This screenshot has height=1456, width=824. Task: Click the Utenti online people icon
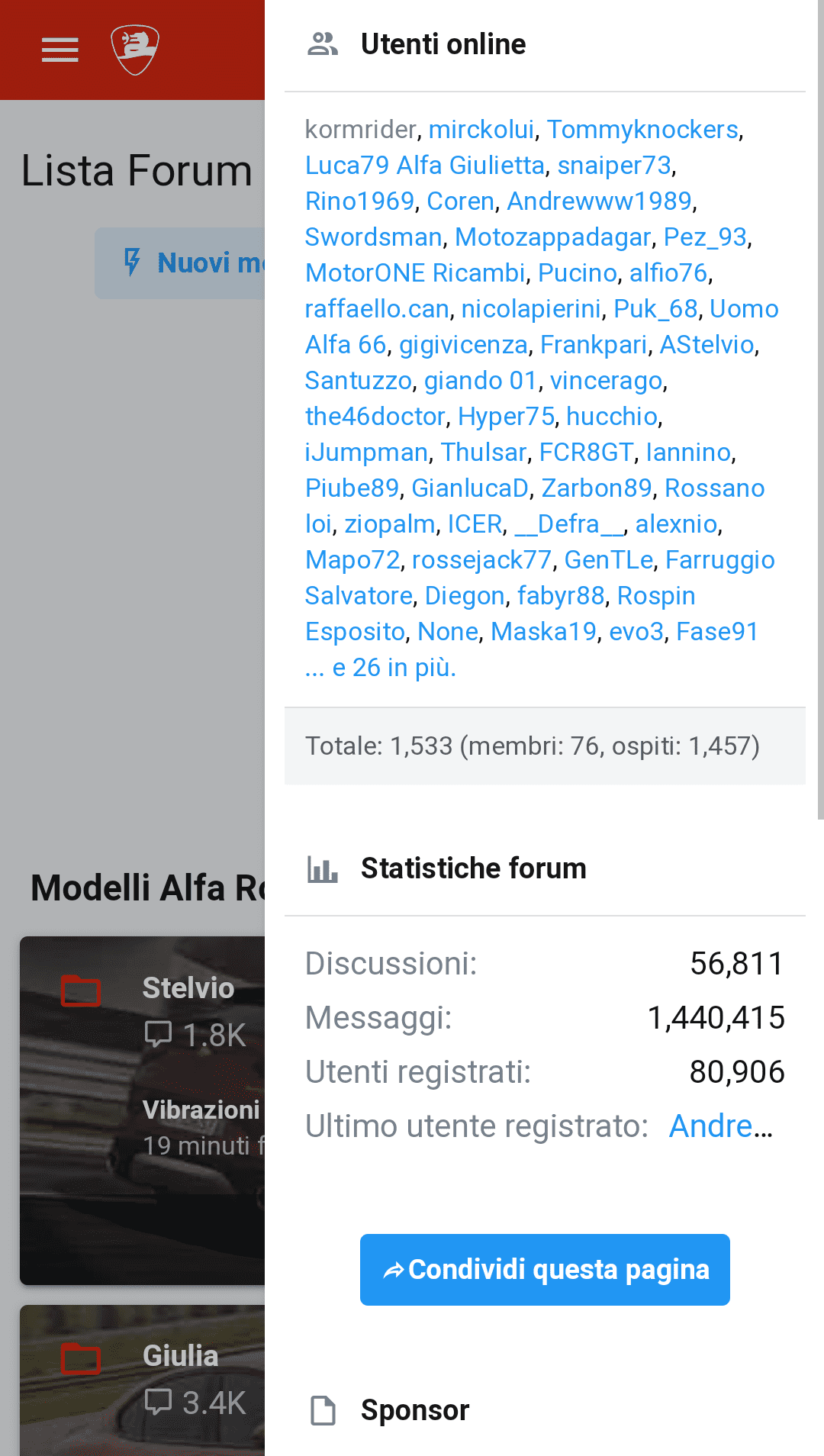[323, 44]
